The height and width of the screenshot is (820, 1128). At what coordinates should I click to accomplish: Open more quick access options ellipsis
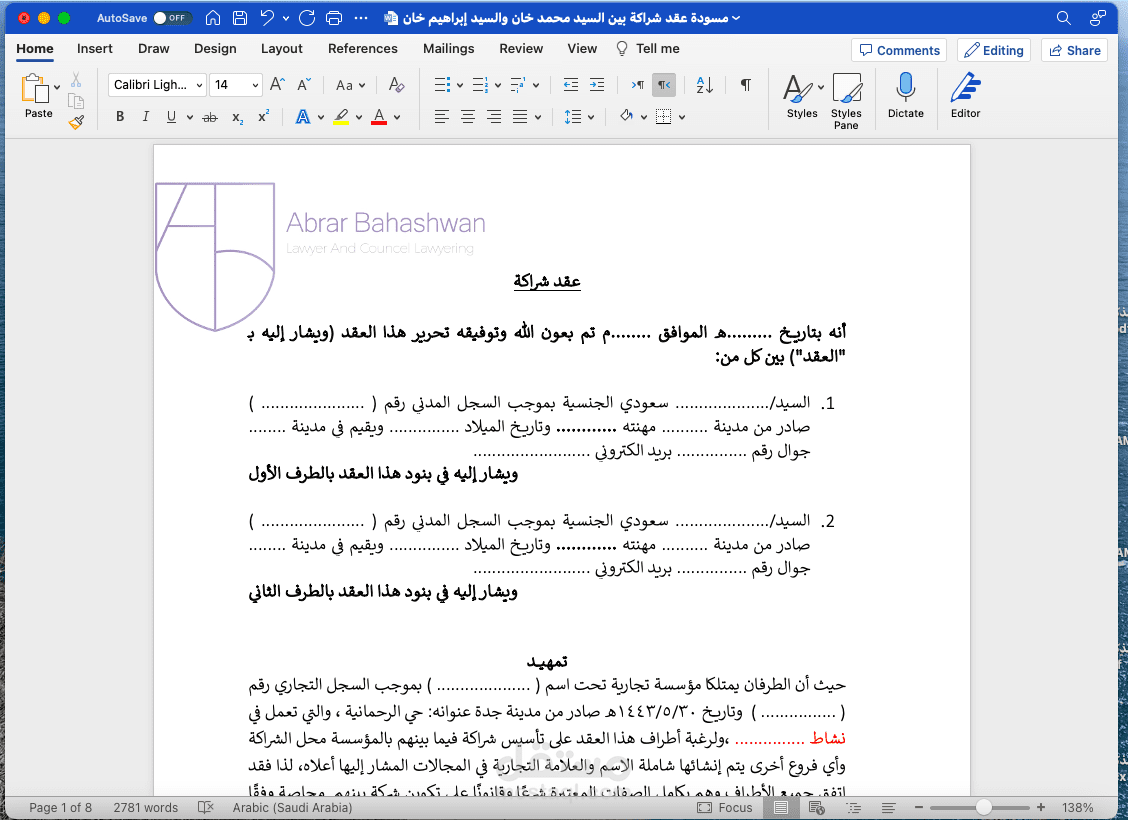[x=361, y=18]
